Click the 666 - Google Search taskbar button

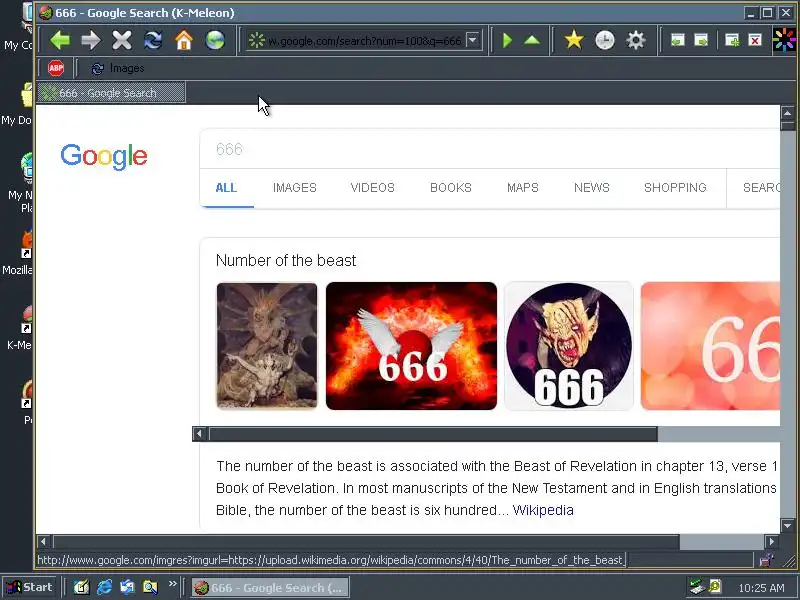click(270, 588)
